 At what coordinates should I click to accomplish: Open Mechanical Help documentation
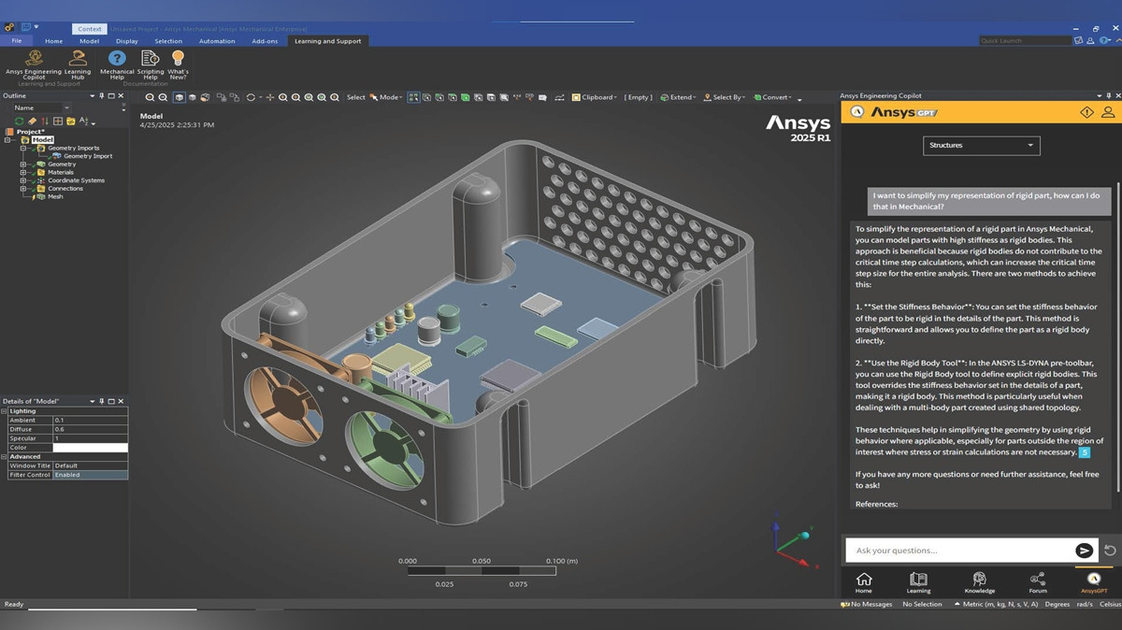click(x=117, y=64)
